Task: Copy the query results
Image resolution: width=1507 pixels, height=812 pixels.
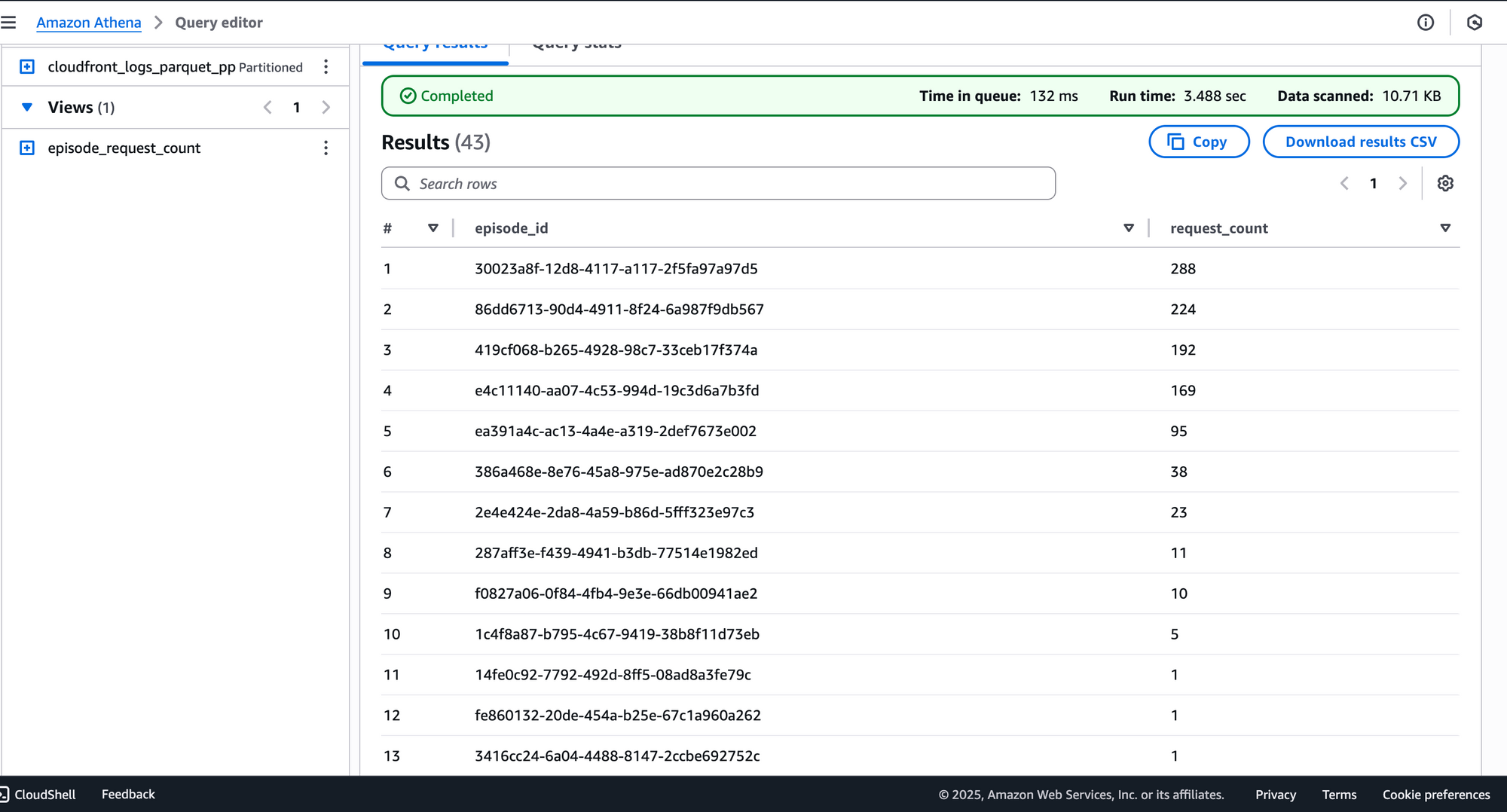Action: 1198,142
